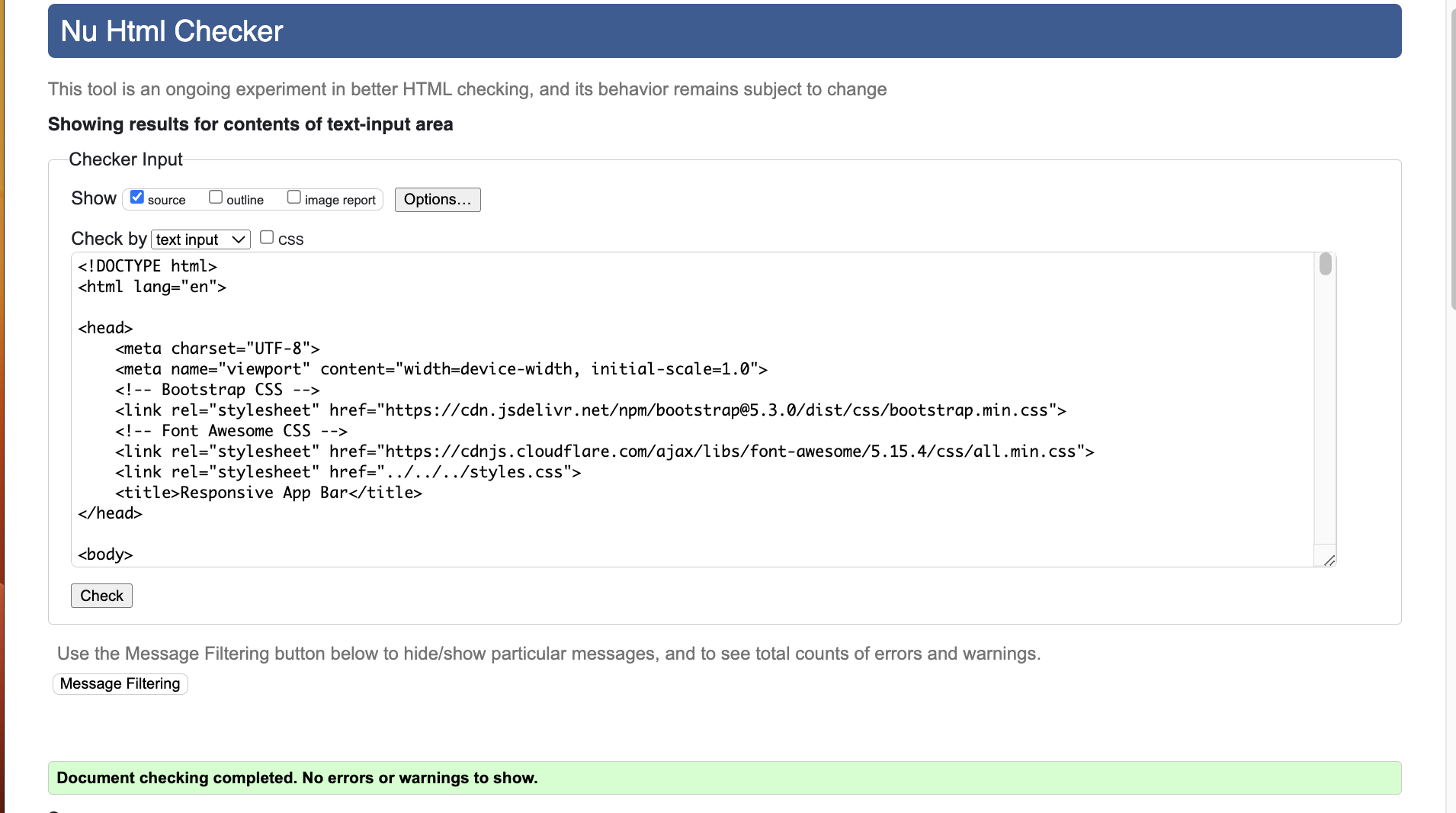Viewport: 1456px width, 813px height.
Task: Click the title Responsive App Bar line
Action: click(268, 493)
